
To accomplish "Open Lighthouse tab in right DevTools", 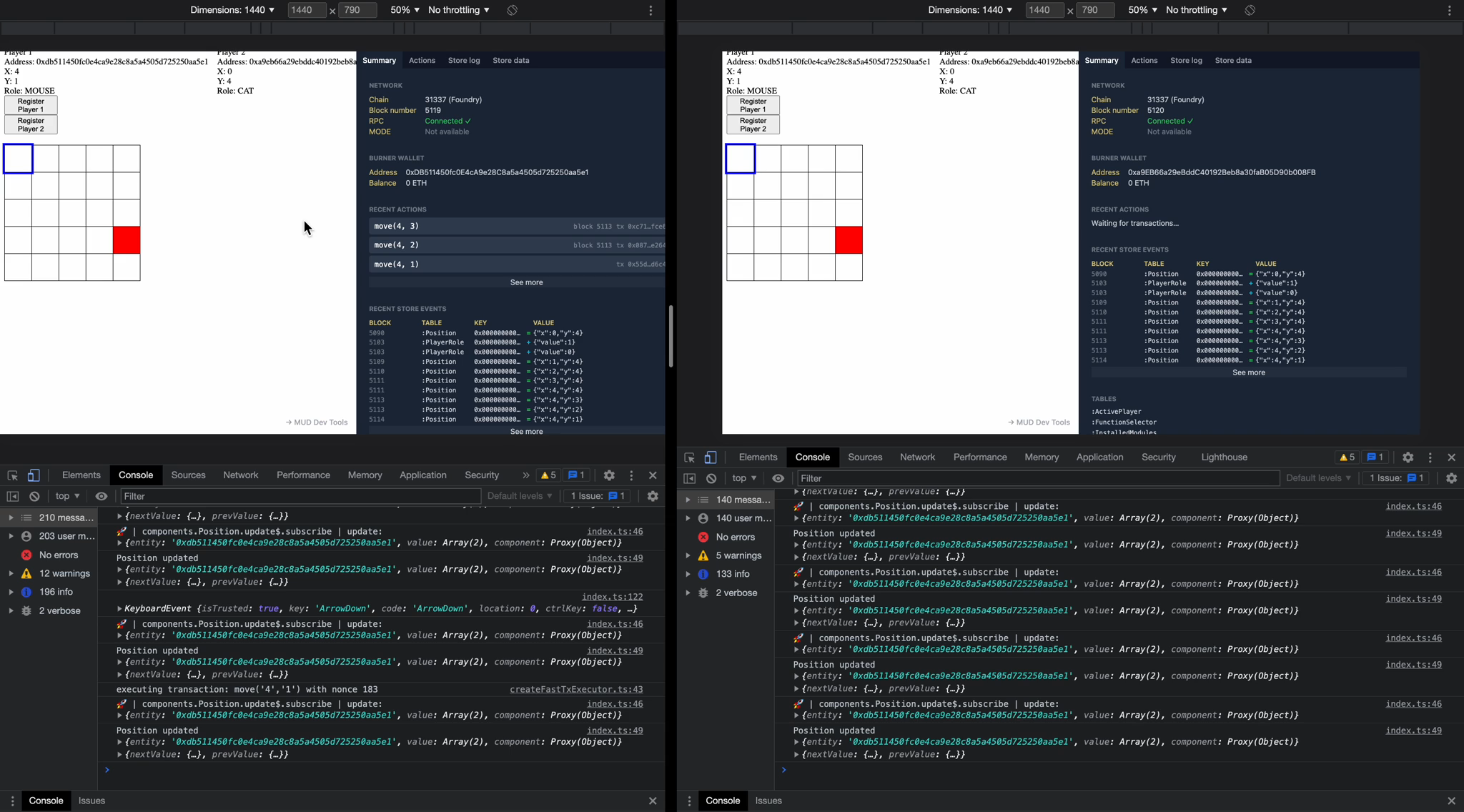I will [1224, 457].
